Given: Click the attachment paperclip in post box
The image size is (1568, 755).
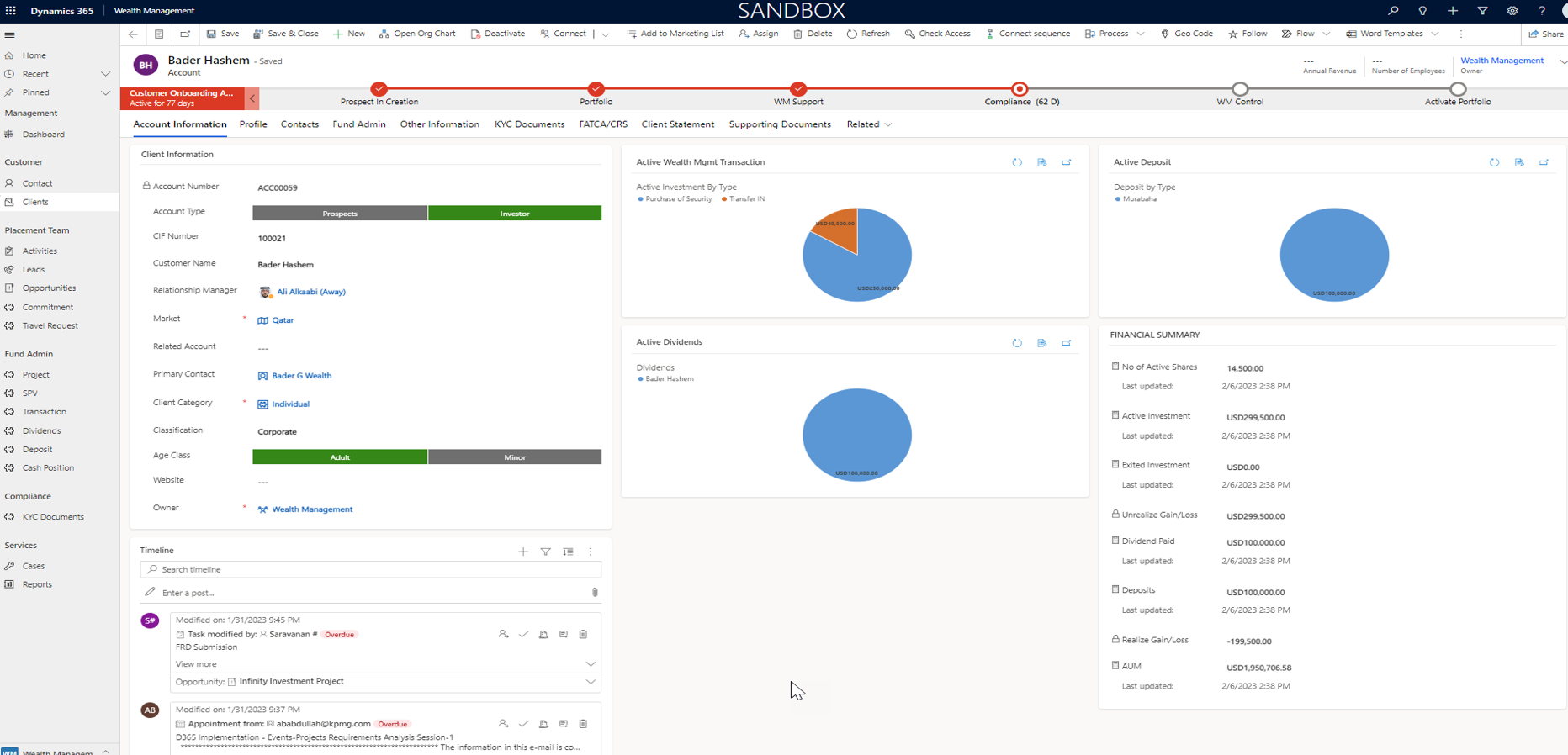Looking at the screenshot, I should pos(595,593).
